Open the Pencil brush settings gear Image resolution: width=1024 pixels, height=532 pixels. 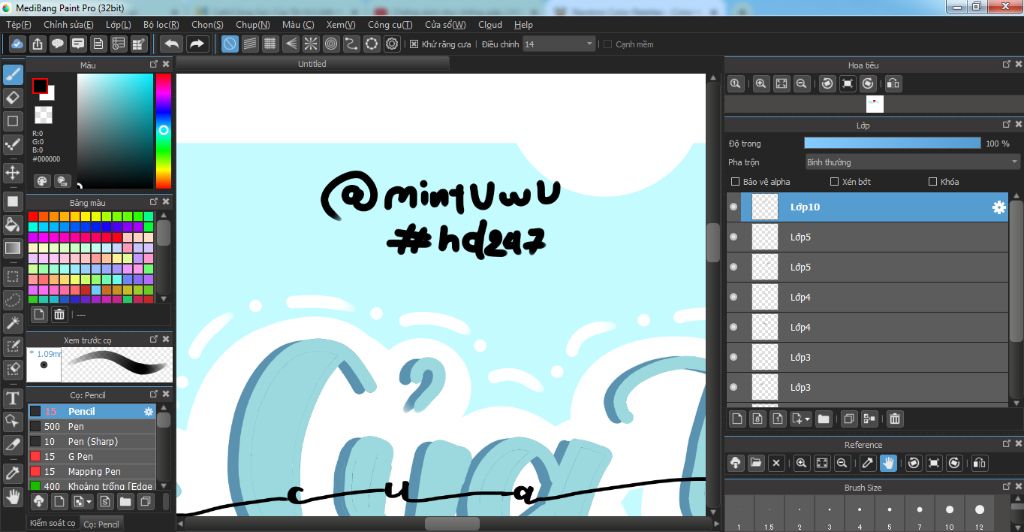(148, 411)
